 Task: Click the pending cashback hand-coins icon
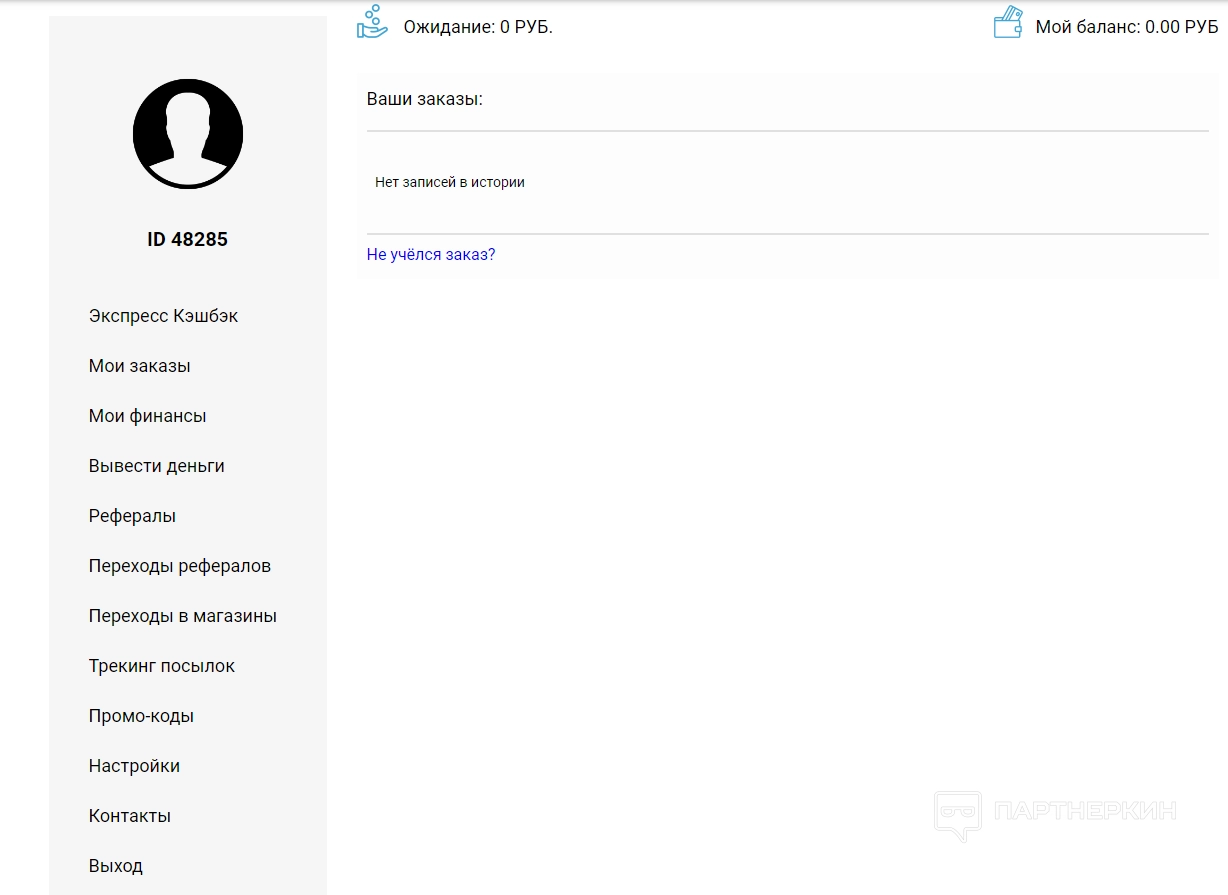[x=372, y=22]
